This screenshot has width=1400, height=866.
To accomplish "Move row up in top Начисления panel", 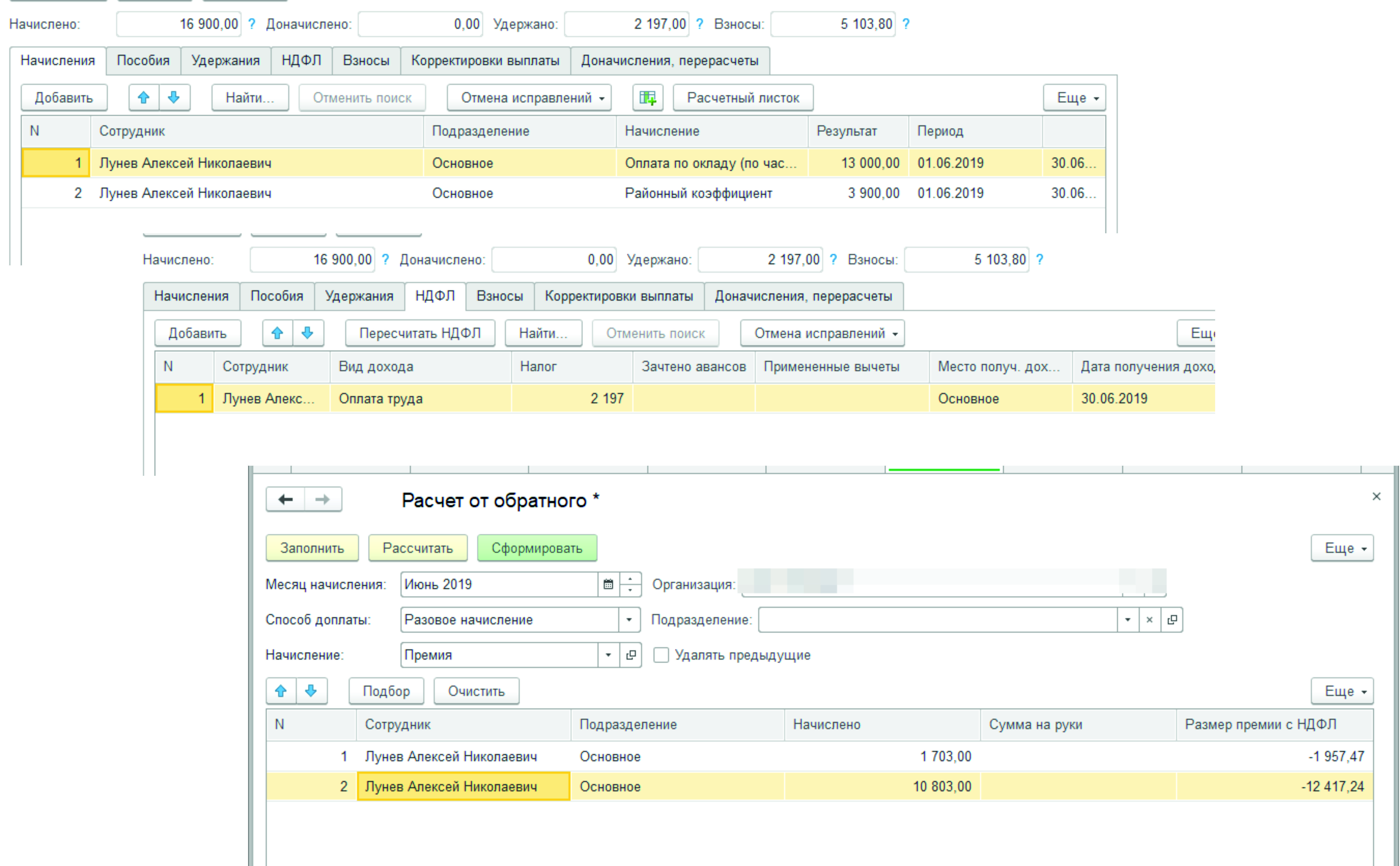I will click(144, 98).
